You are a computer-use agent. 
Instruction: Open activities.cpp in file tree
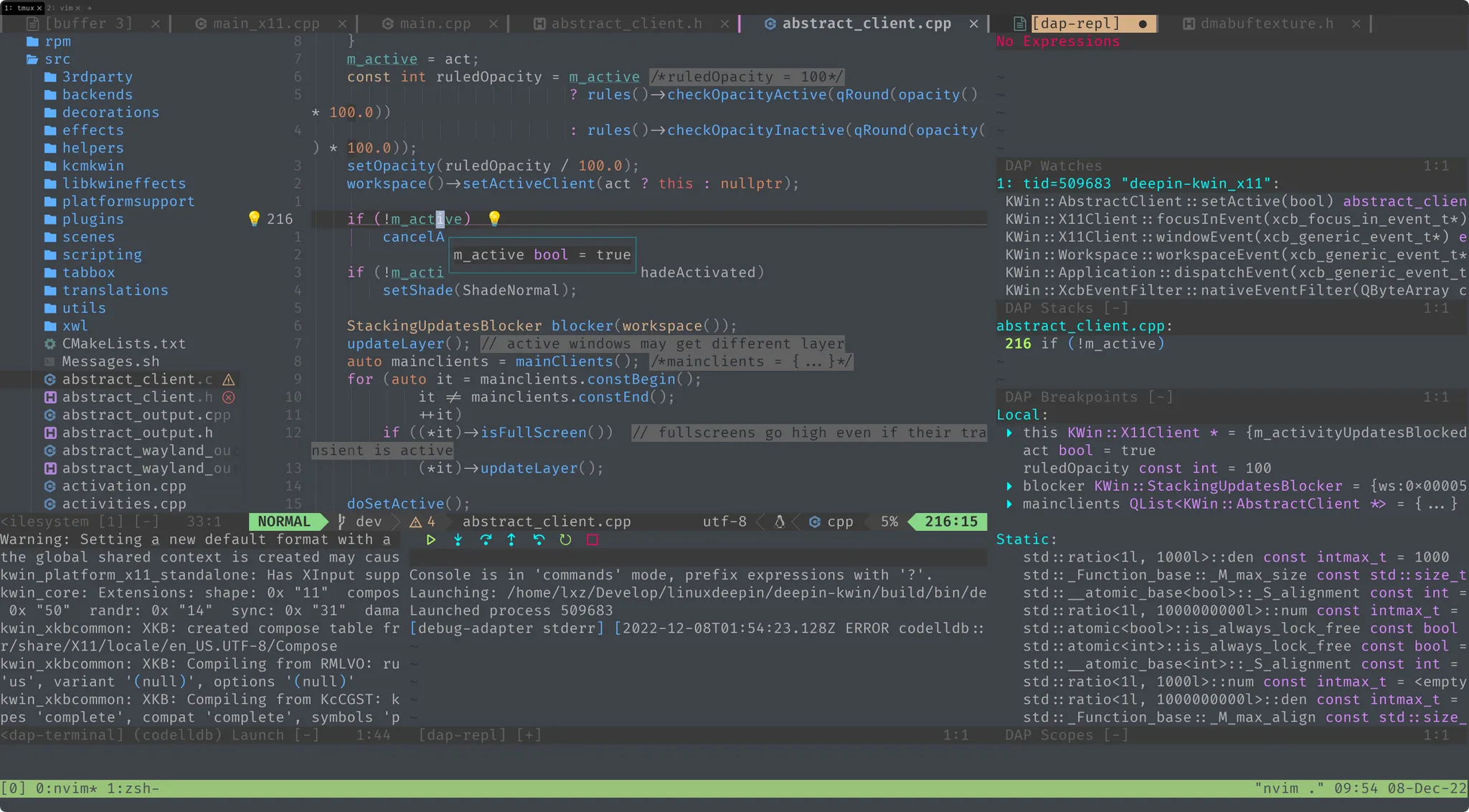123,504
